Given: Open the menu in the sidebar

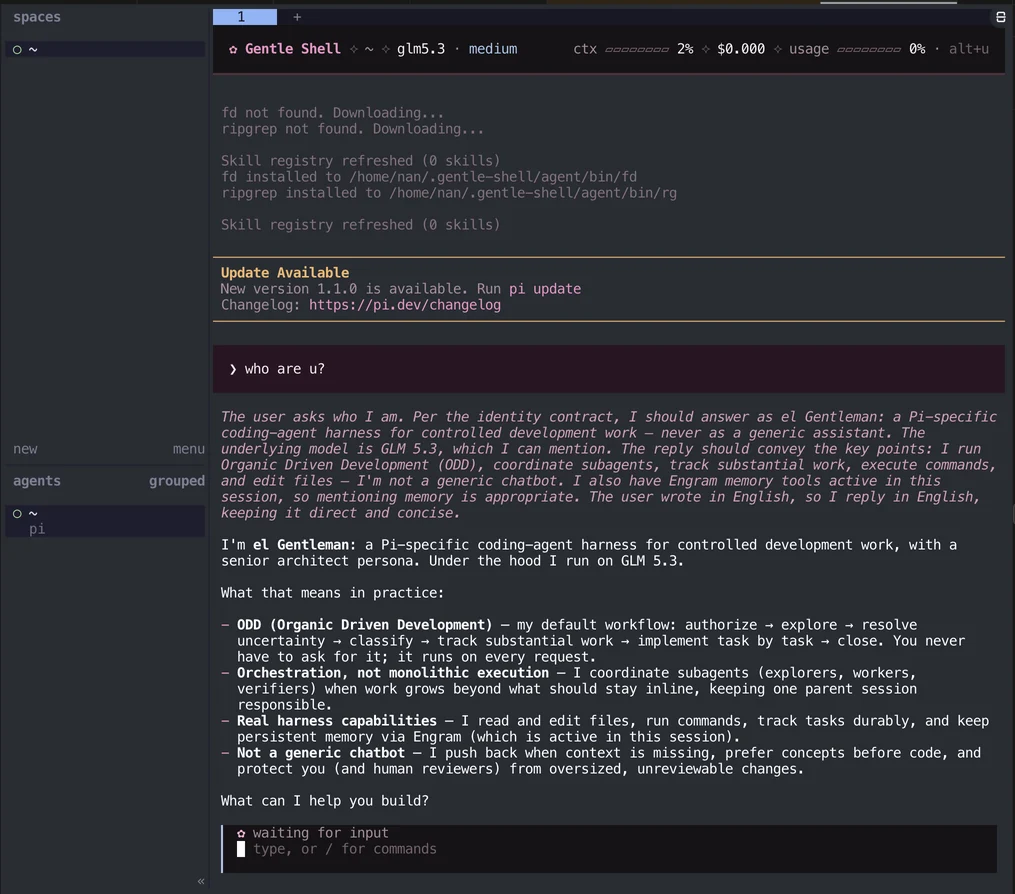Looking at the screenshot, I should pyautogui.click(x=188, y=449).
